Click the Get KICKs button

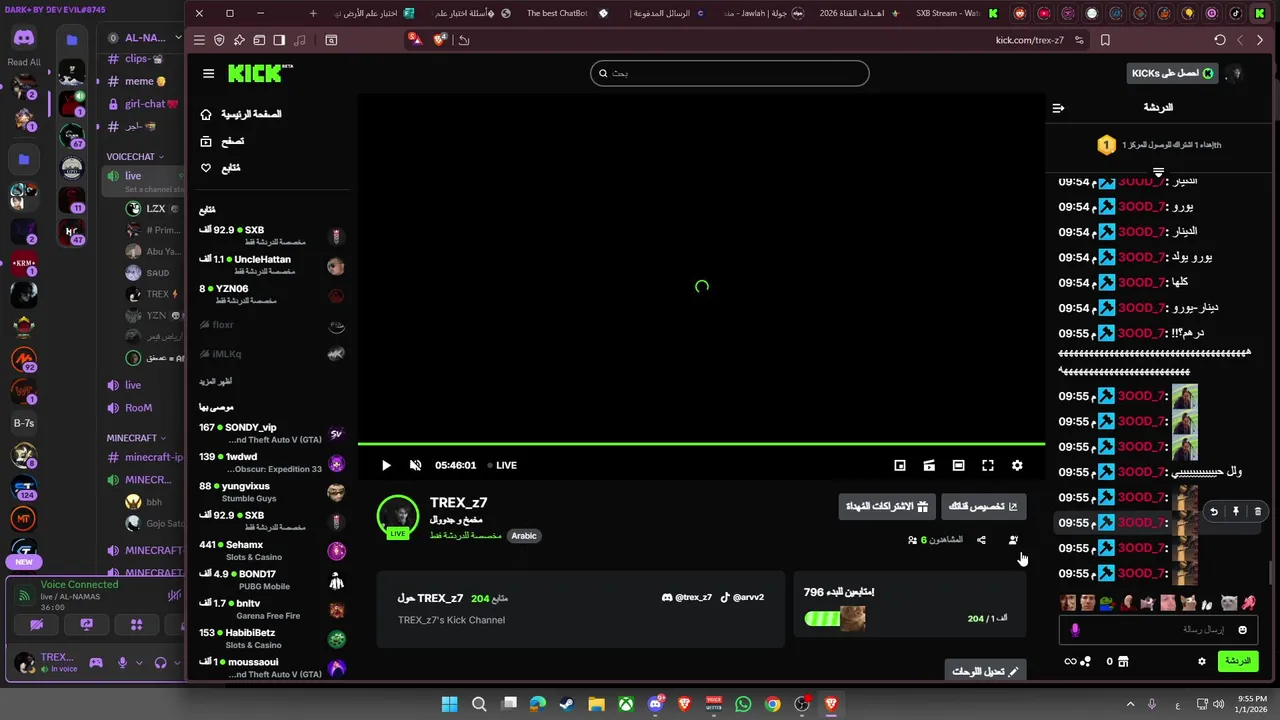(1172, 73)
